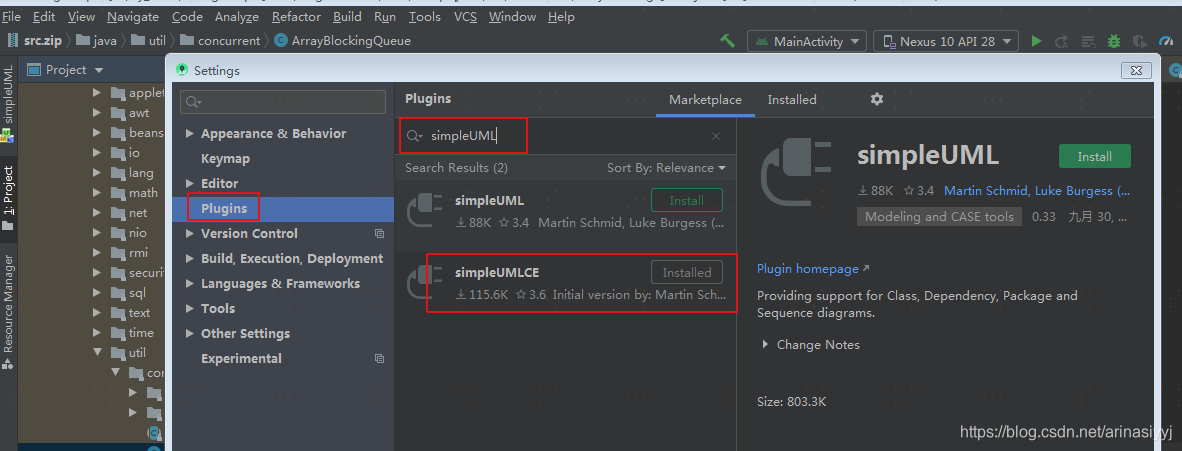Click the src.zip breadcrumb

tap(35, 41)
